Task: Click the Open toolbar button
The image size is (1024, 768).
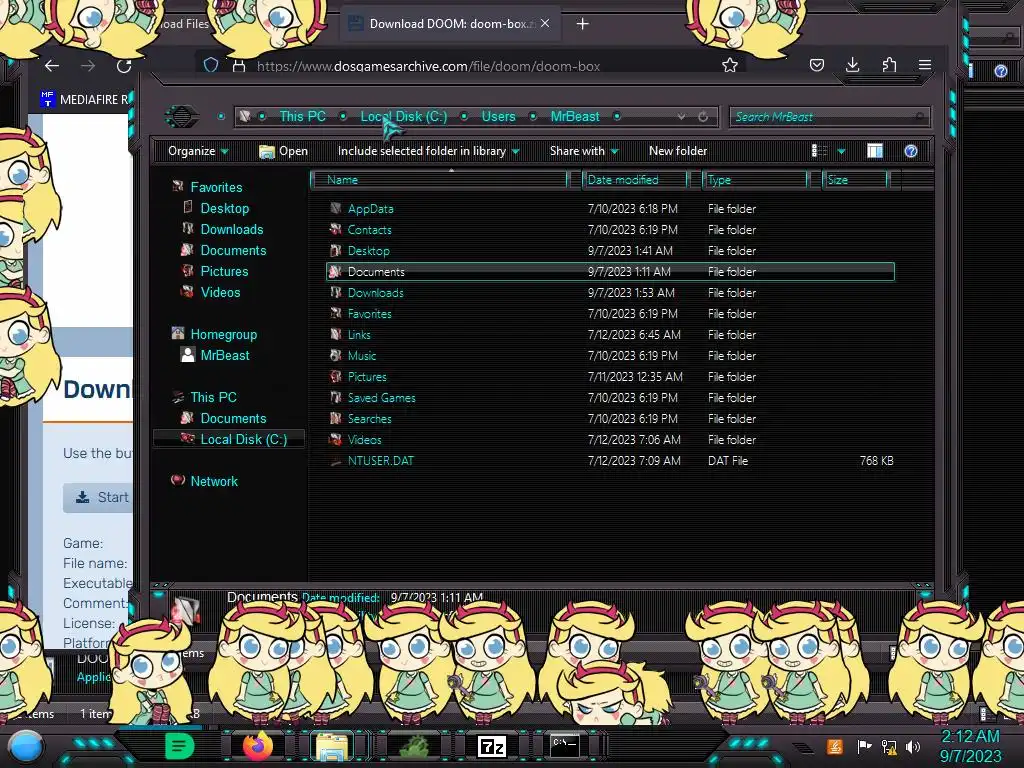Action: pyautogui.click(x=283, y=151)
